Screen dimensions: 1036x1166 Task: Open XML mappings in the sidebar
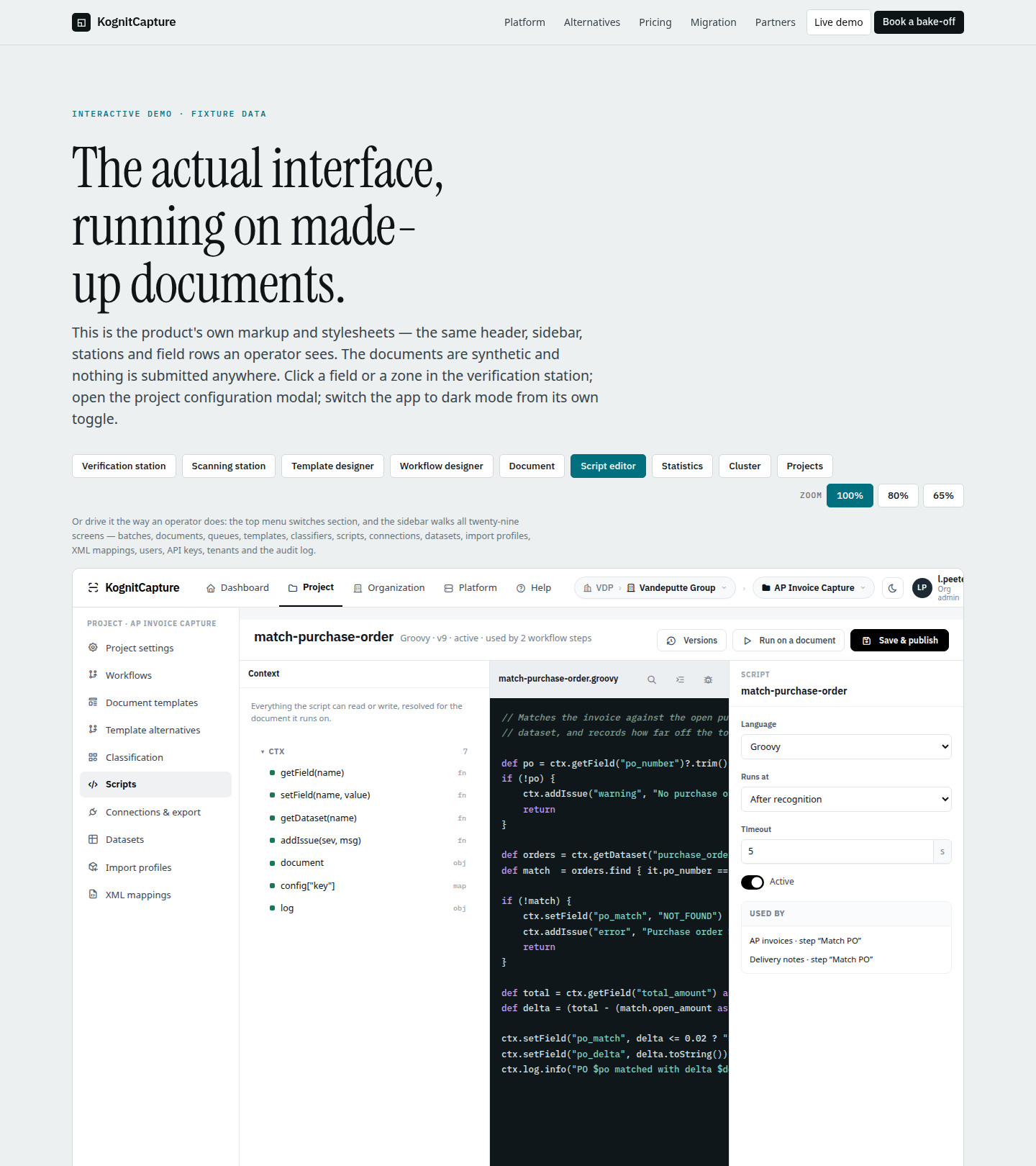(155, 895)
